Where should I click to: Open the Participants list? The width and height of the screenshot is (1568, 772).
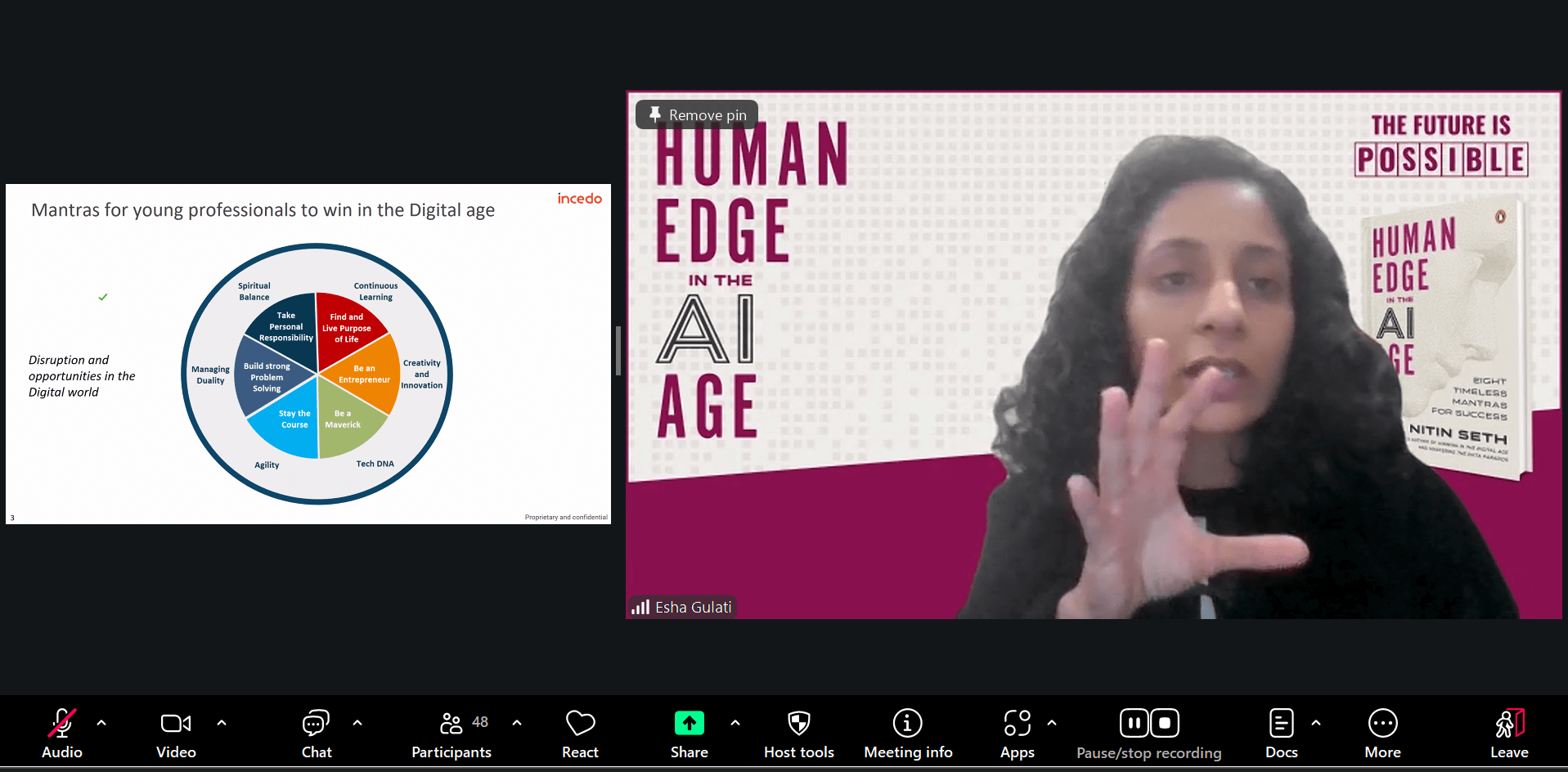452,725
